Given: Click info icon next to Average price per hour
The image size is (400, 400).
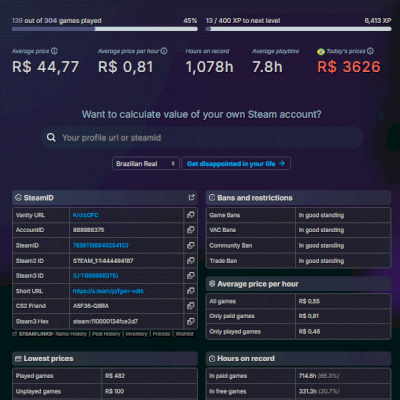Looking at the screenshot, I should [x=164, y=51].
